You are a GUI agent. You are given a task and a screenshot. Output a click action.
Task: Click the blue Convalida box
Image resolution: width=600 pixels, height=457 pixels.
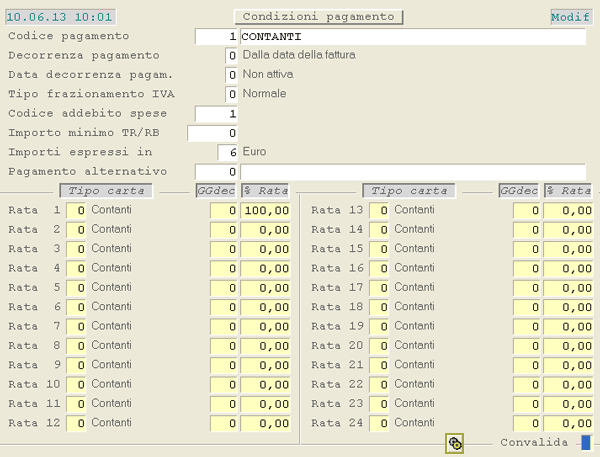(586, 442)
